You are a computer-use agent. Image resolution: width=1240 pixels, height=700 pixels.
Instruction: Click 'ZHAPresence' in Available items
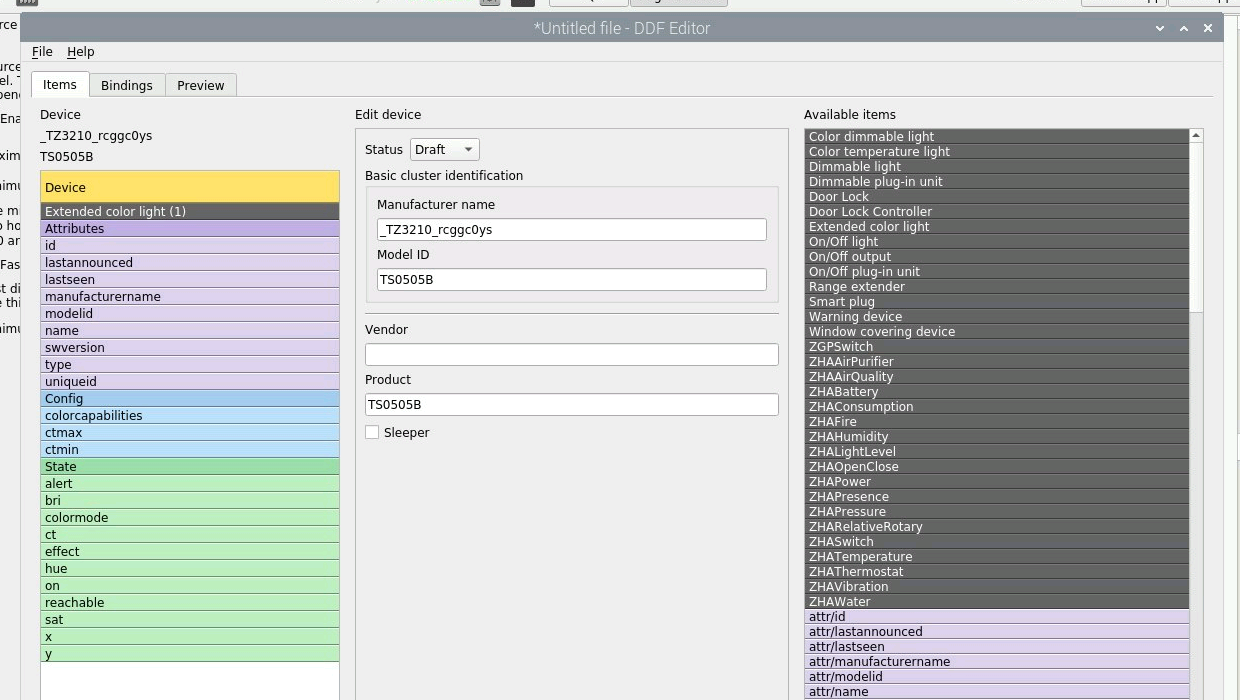point(997,497)
